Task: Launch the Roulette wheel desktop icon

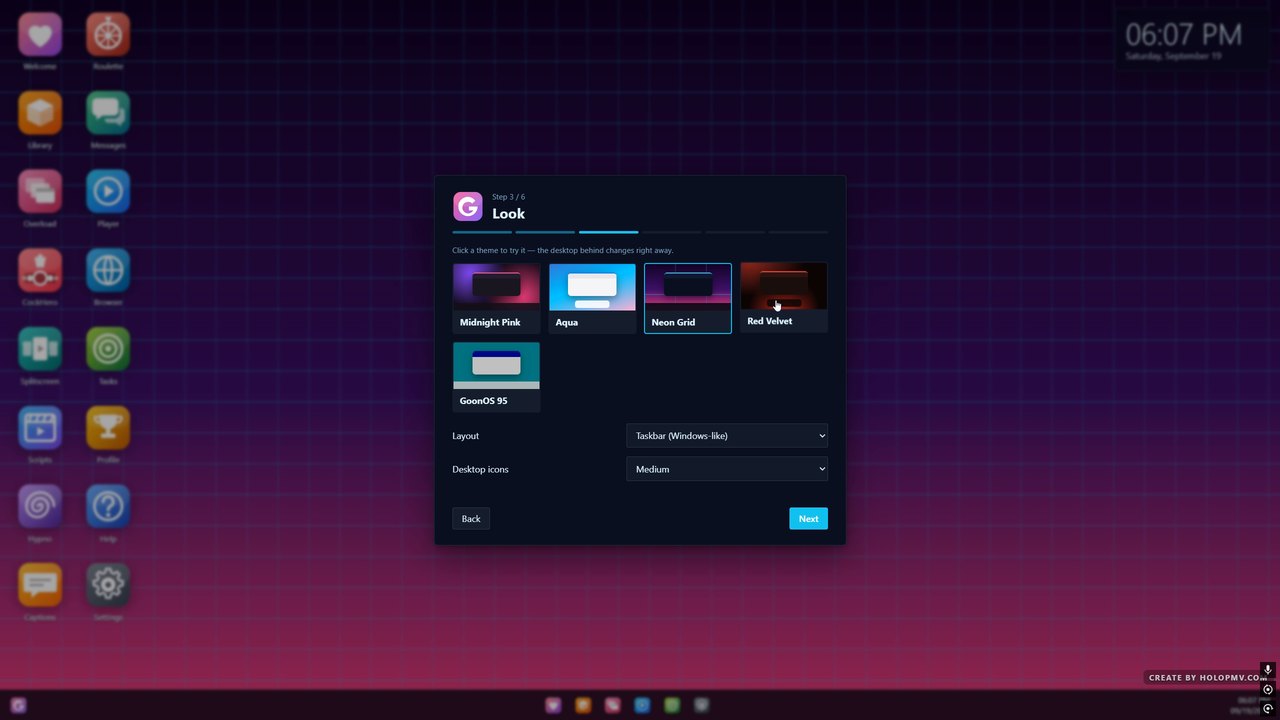Action: click(108, 35)
